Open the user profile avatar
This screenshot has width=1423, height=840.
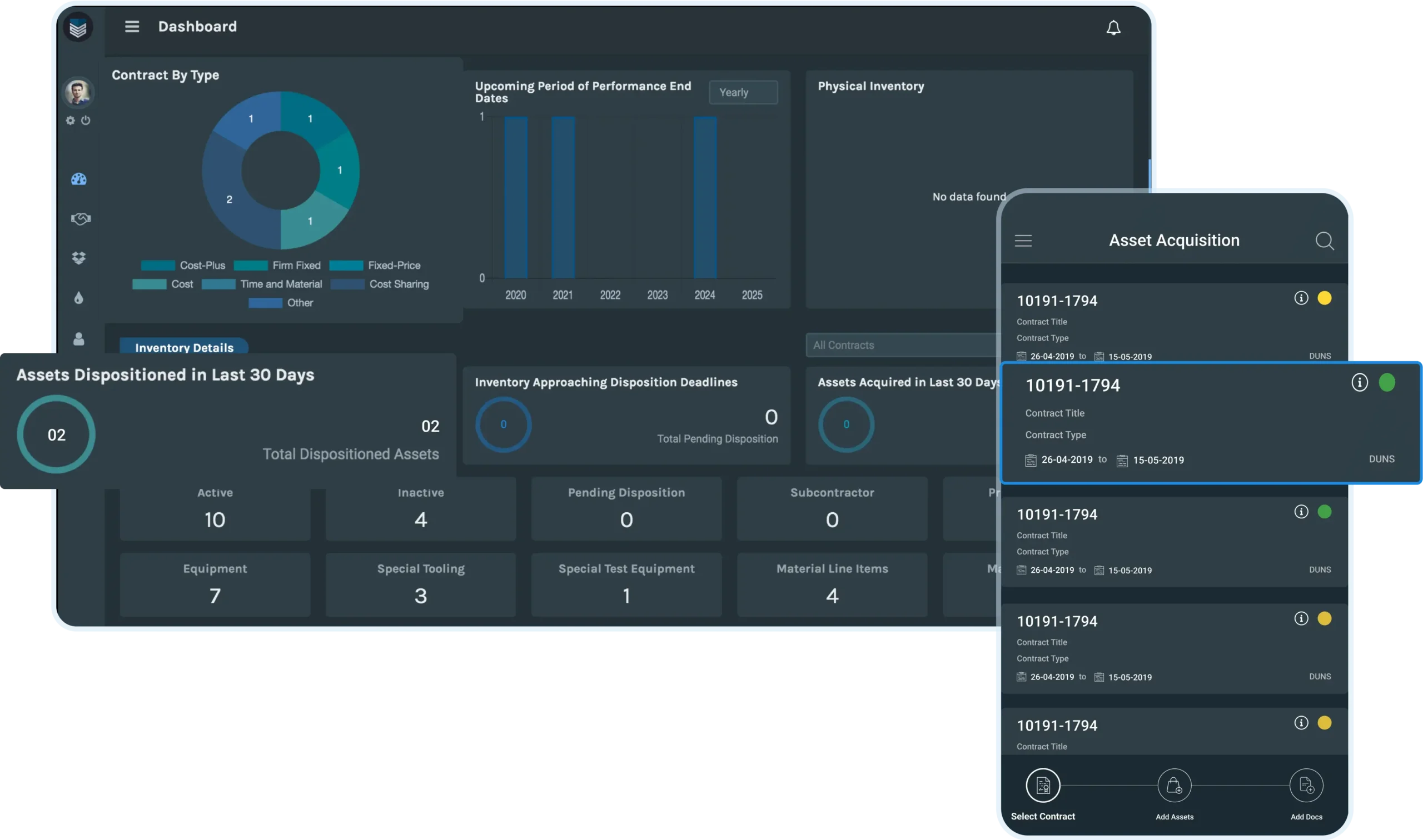pos(78,92)
